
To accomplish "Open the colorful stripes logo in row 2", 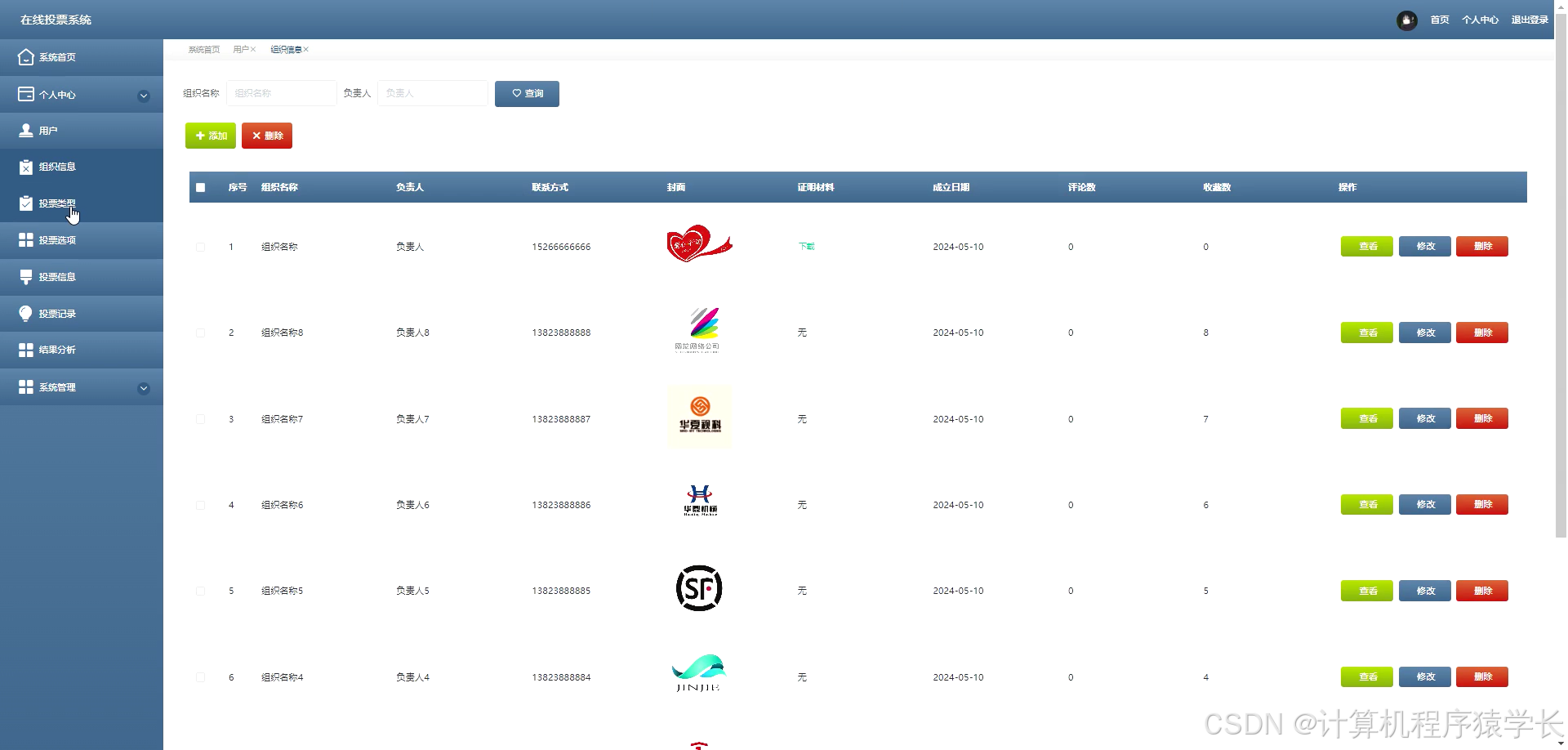I will pos(698,329).
